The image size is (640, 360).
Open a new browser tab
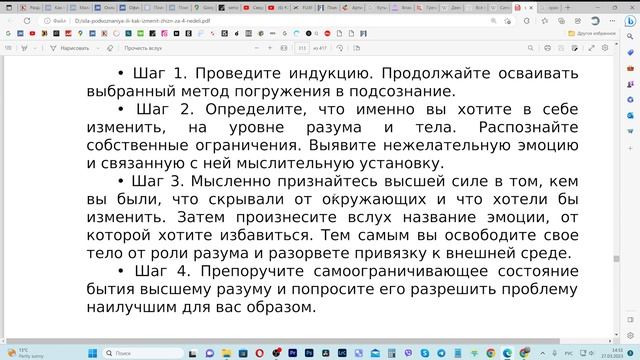[568, 7]
